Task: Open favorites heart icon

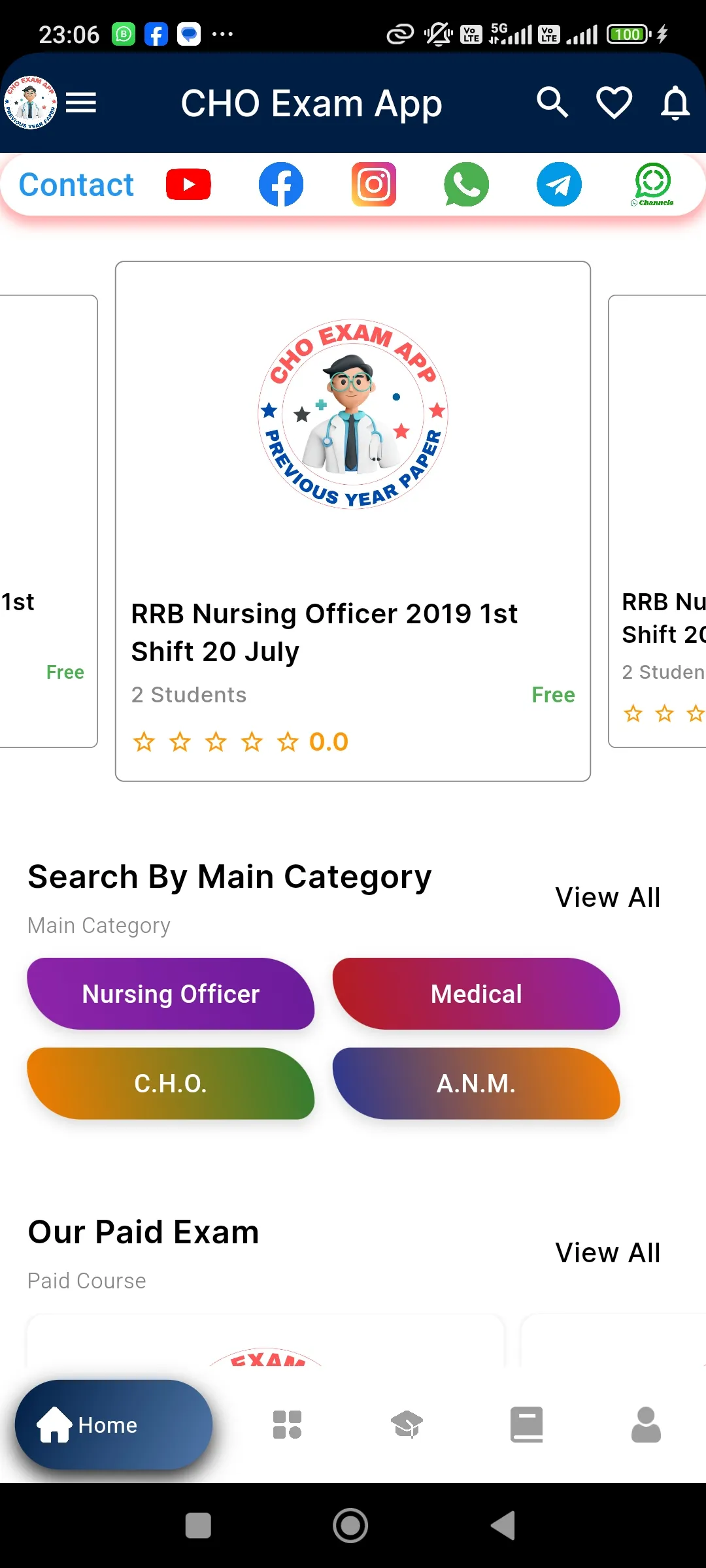Action: pyautogui.click(x=614, y=103)
